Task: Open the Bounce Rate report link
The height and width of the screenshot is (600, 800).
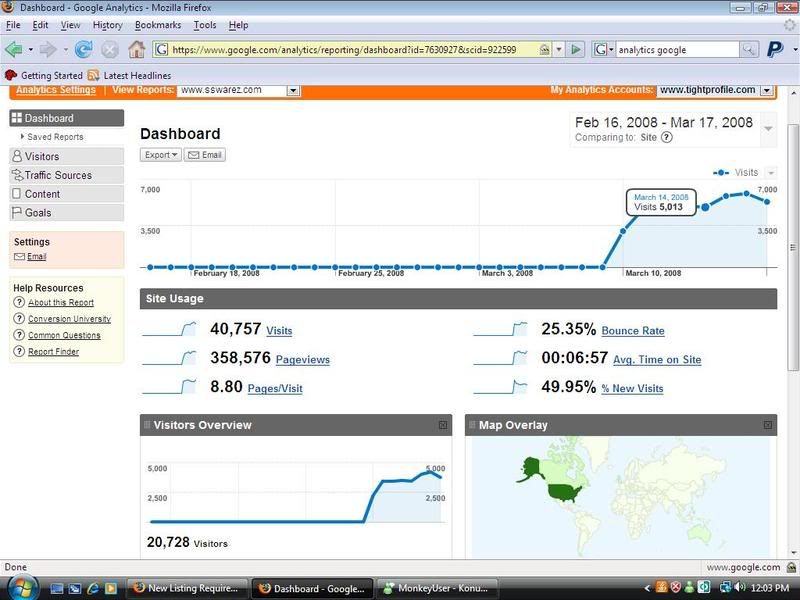Action: click(632, 331)
